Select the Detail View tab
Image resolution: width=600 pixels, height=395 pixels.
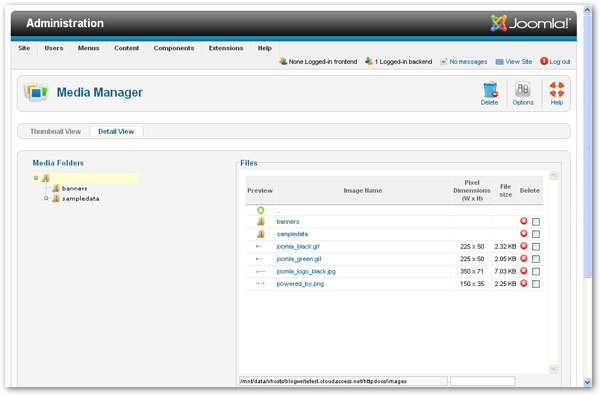[116, 131]
